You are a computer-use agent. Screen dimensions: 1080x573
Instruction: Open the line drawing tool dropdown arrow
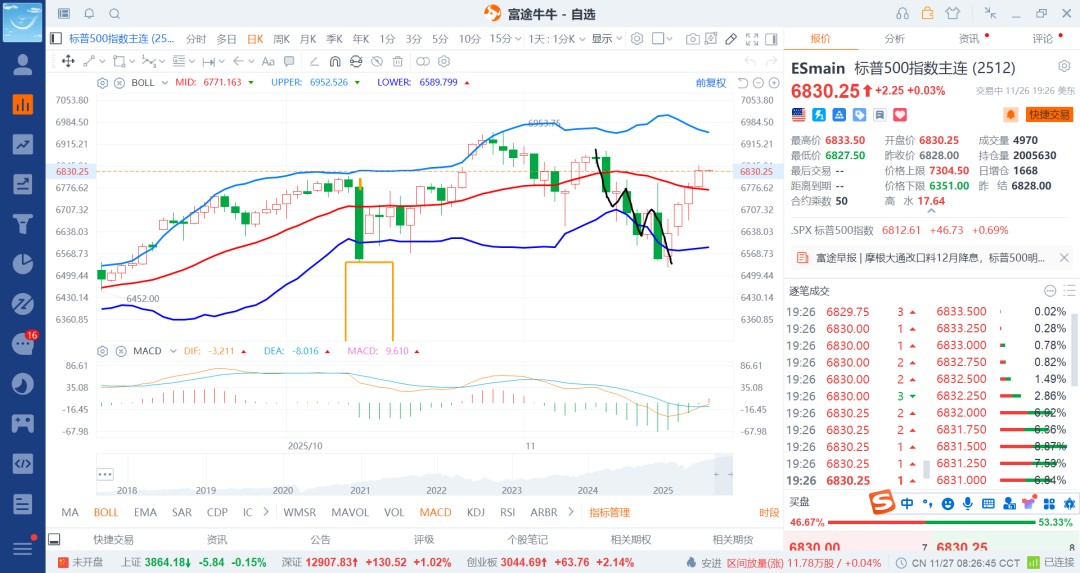(104, 61)
